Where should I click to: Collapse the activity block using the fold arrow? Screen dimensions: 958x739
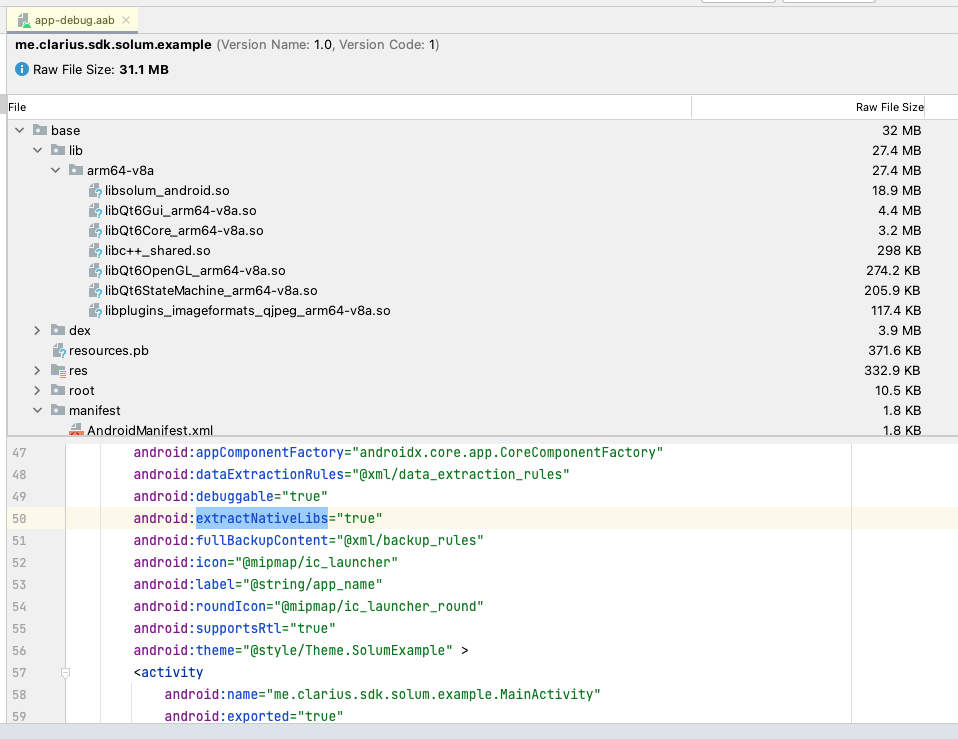tap(66, 673)
